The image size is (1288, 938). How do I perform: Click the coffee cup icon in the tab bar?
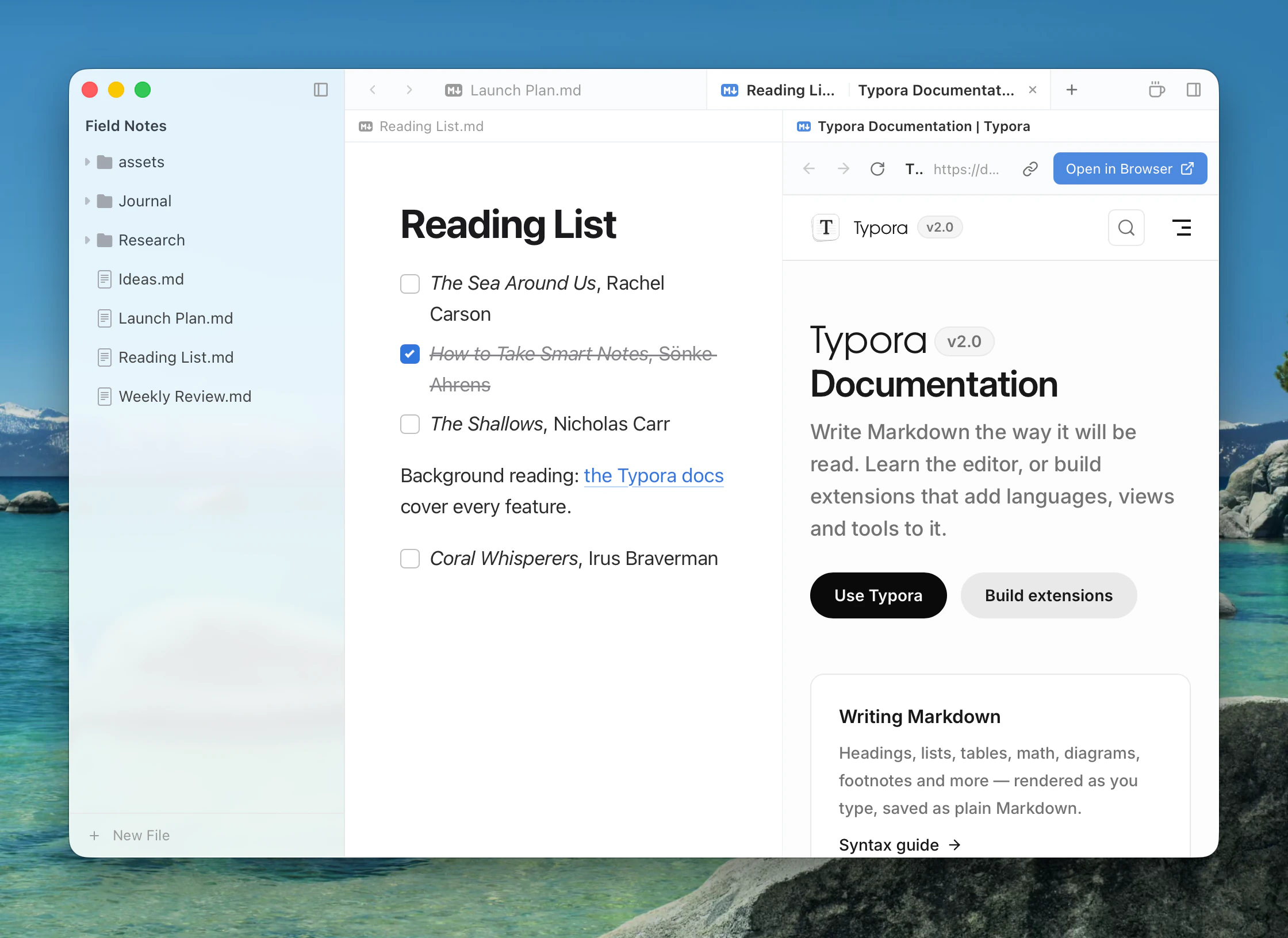(x=1156, y=90)
